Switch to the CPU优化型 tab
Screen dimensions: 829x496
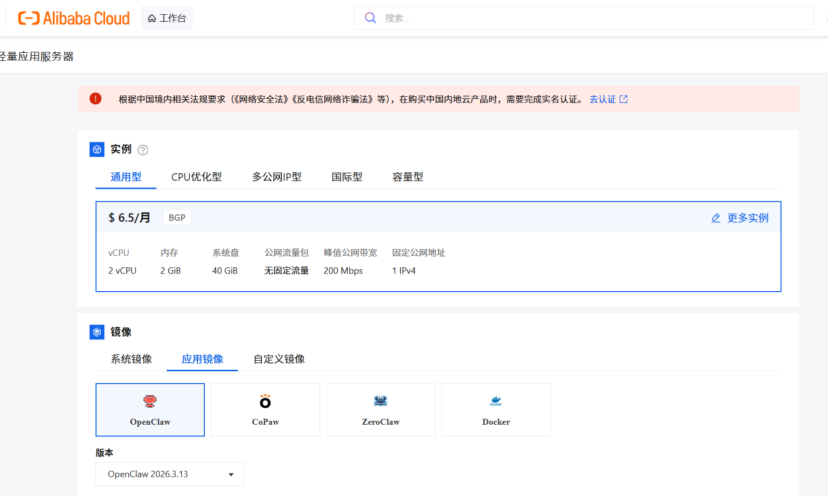pos(196,177)
